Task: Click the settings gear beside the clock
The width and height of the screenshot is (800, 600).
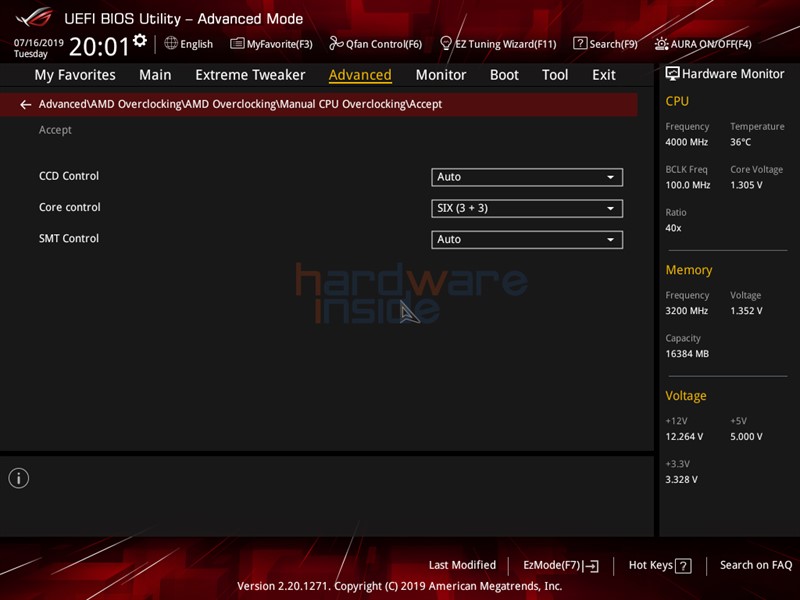Action: coord(140,40)
